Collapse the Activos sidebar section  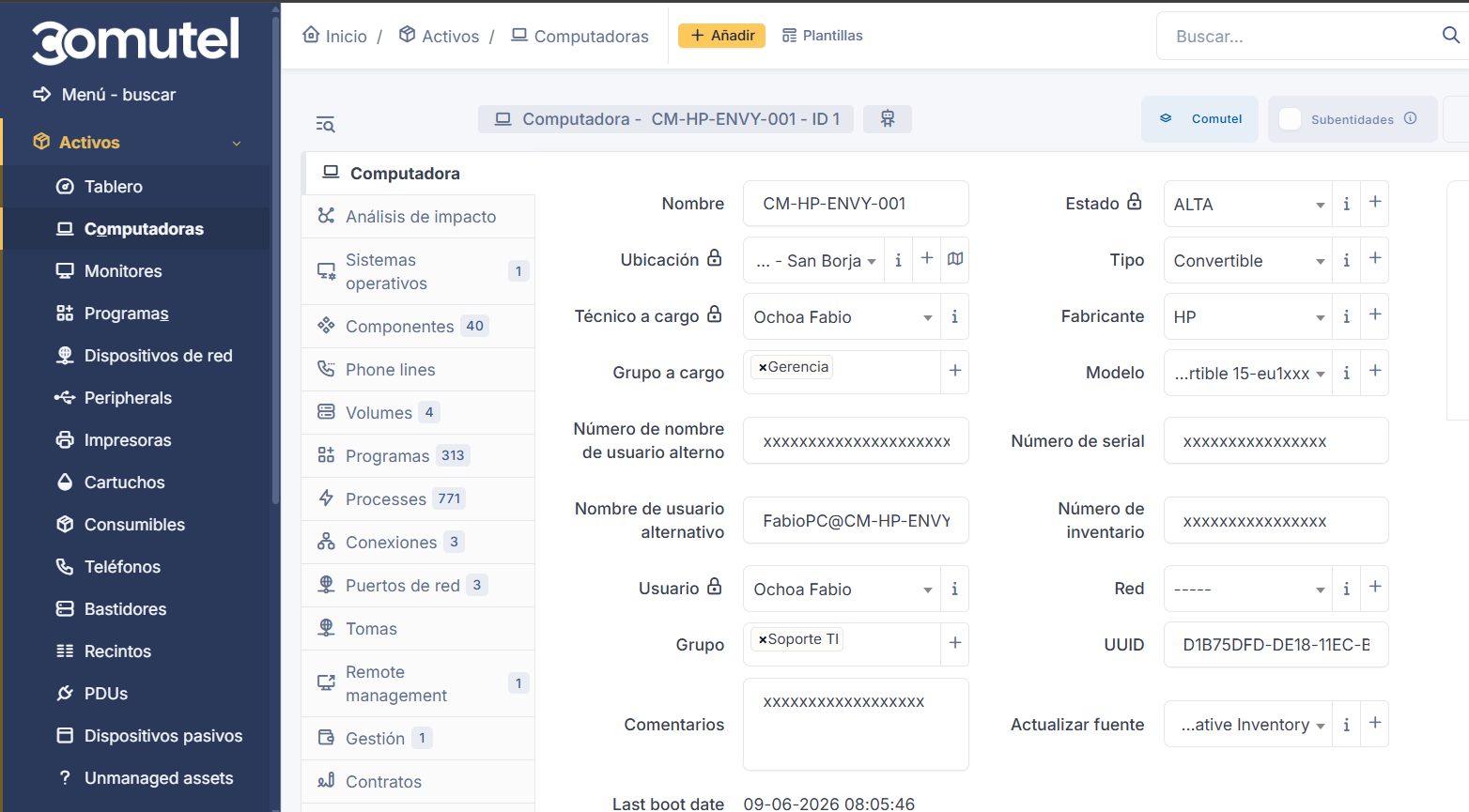coord(136,142)
